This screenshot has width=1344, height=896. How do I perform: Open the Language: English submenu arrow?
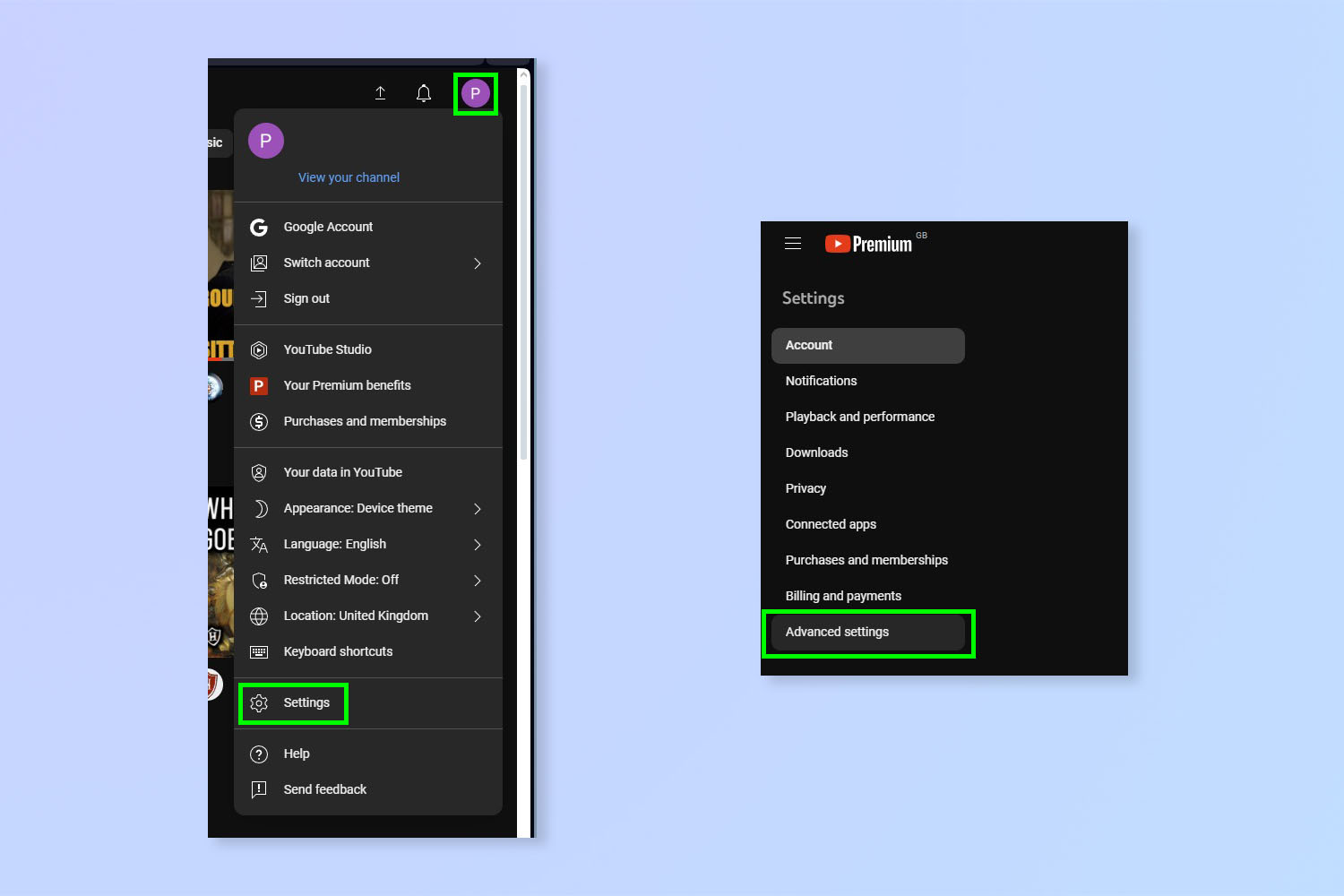[x=478, y=545]
